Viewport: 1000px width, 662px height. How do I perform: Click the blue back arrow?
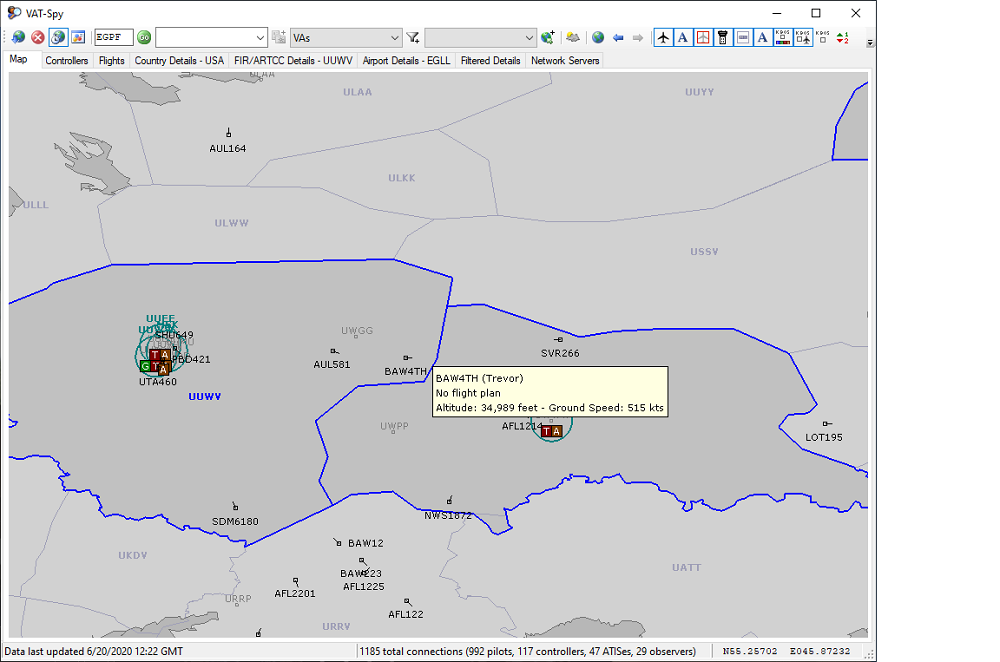pos(618,38)
